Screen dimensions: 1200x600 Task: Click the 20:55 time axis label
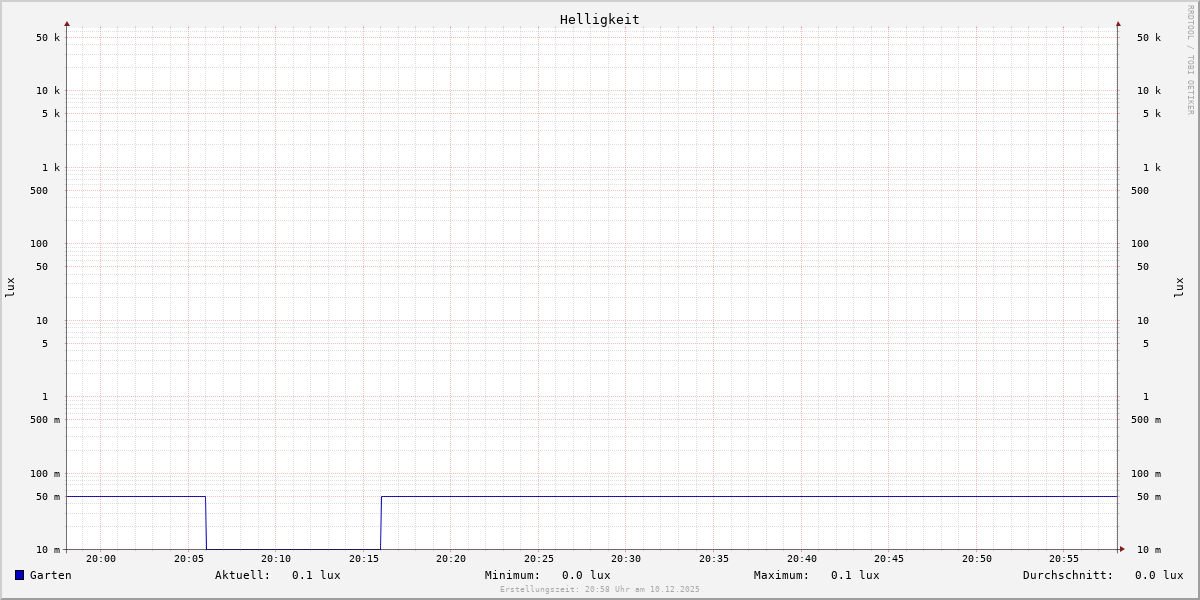1064,559
